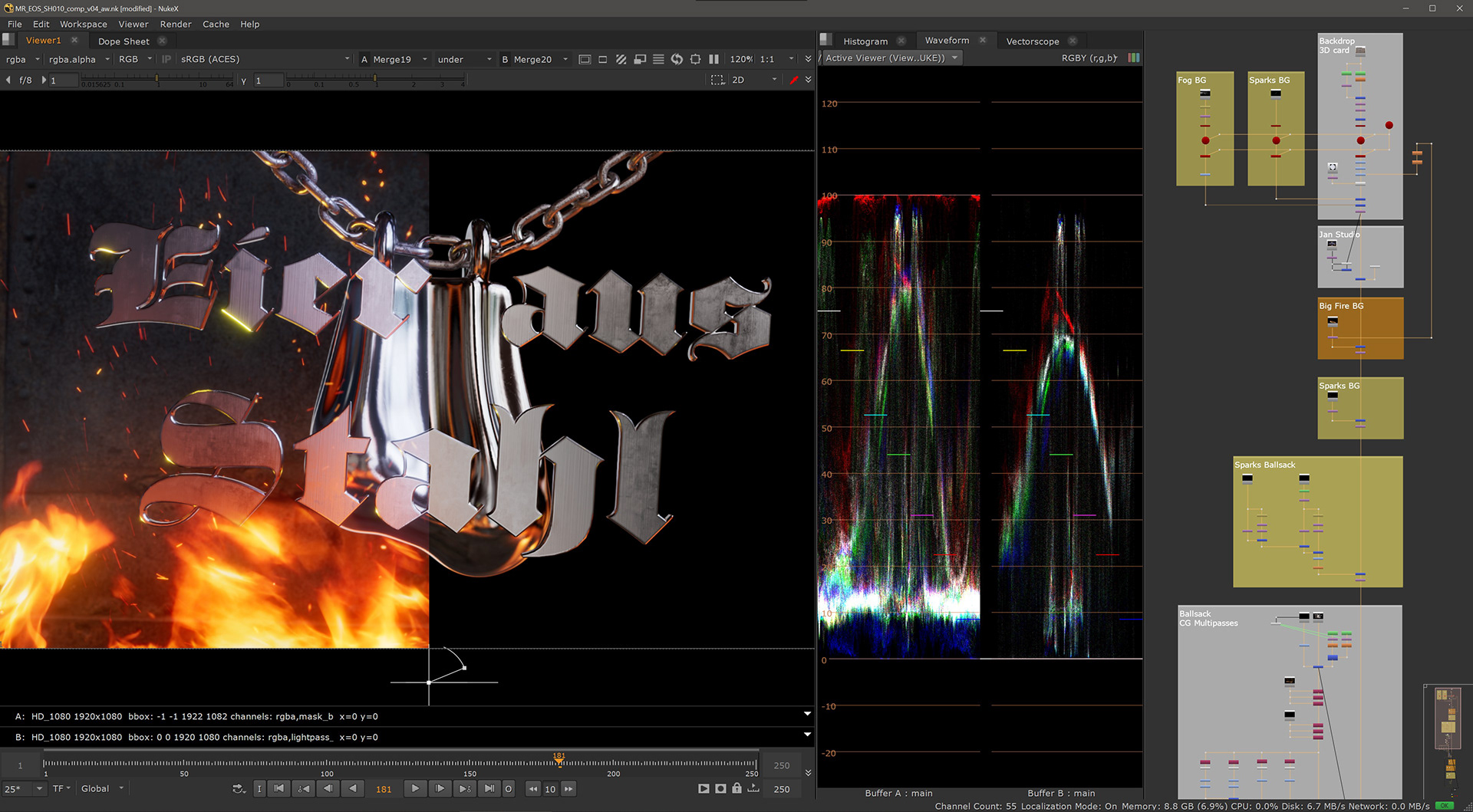The width and height of the screenshot is (1473, 812).
Task: Click the scanline display icon in viewer
Action: pyautogui.click(x=658, y=59)
